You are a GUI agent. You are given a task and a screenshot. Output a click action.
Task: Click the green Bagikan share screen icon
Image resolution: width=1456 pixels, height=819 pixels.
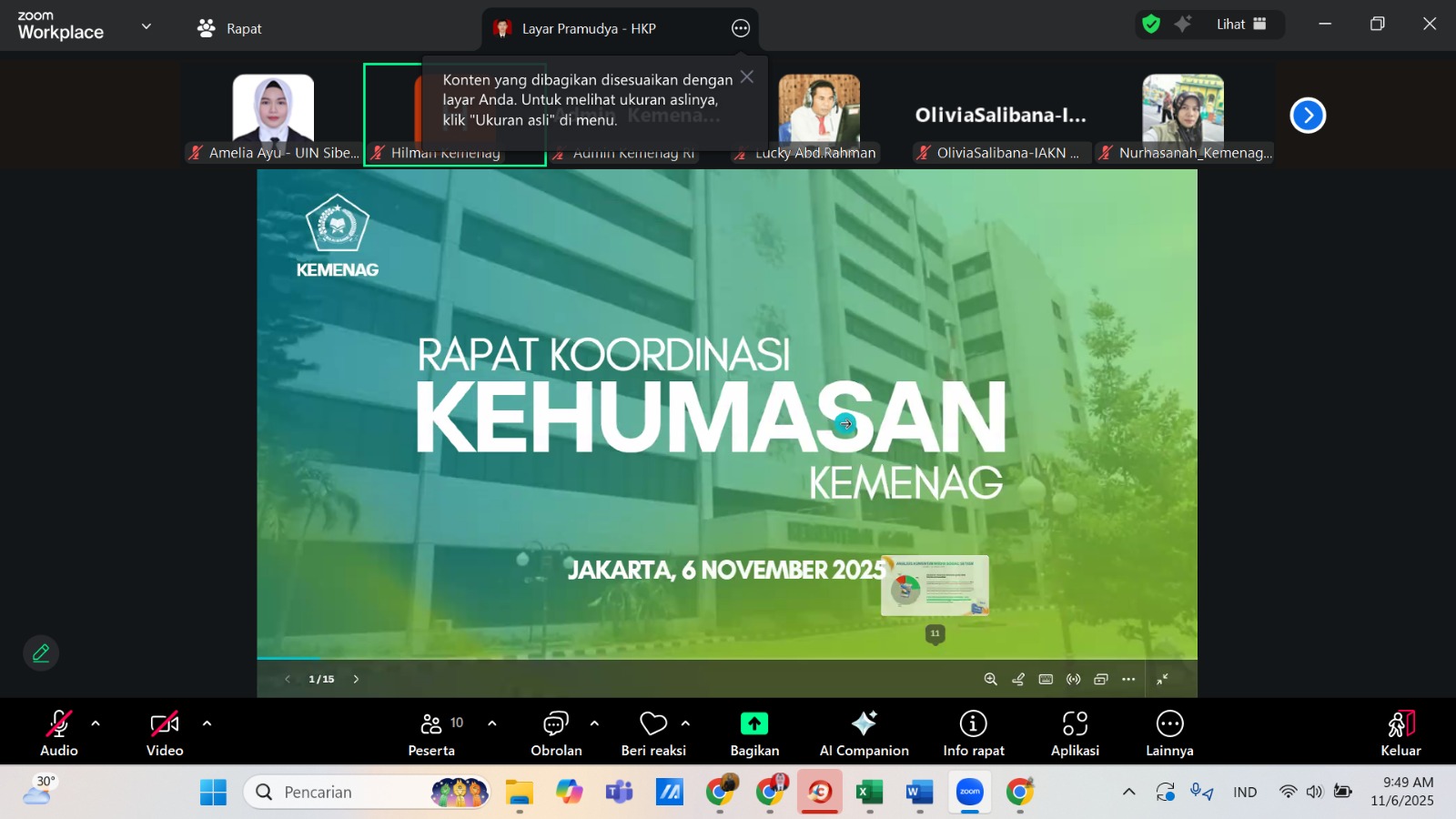(x=753, y=724)
